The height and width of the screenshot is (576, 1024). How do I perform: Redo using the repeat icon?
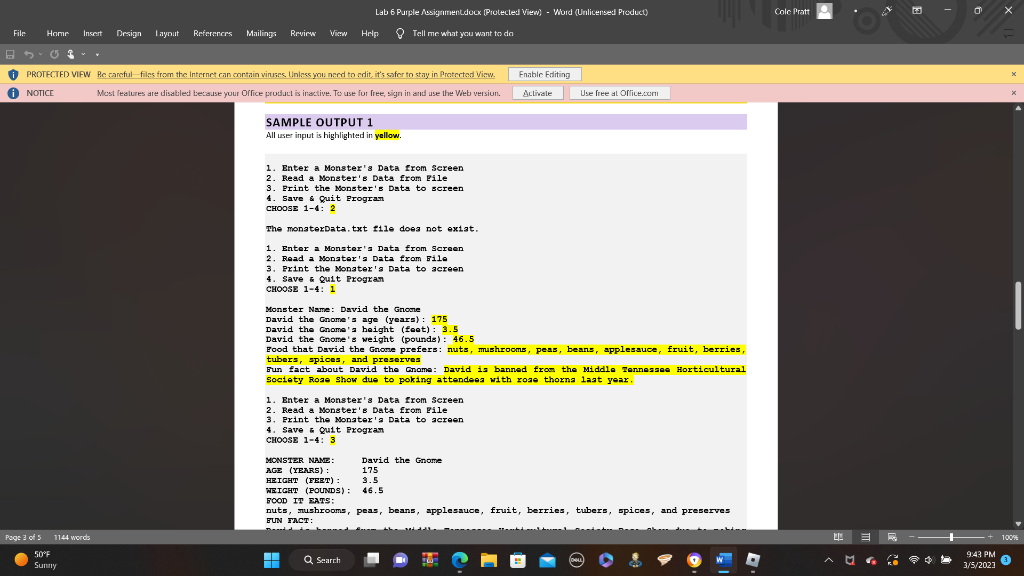(x=54, y=54)
